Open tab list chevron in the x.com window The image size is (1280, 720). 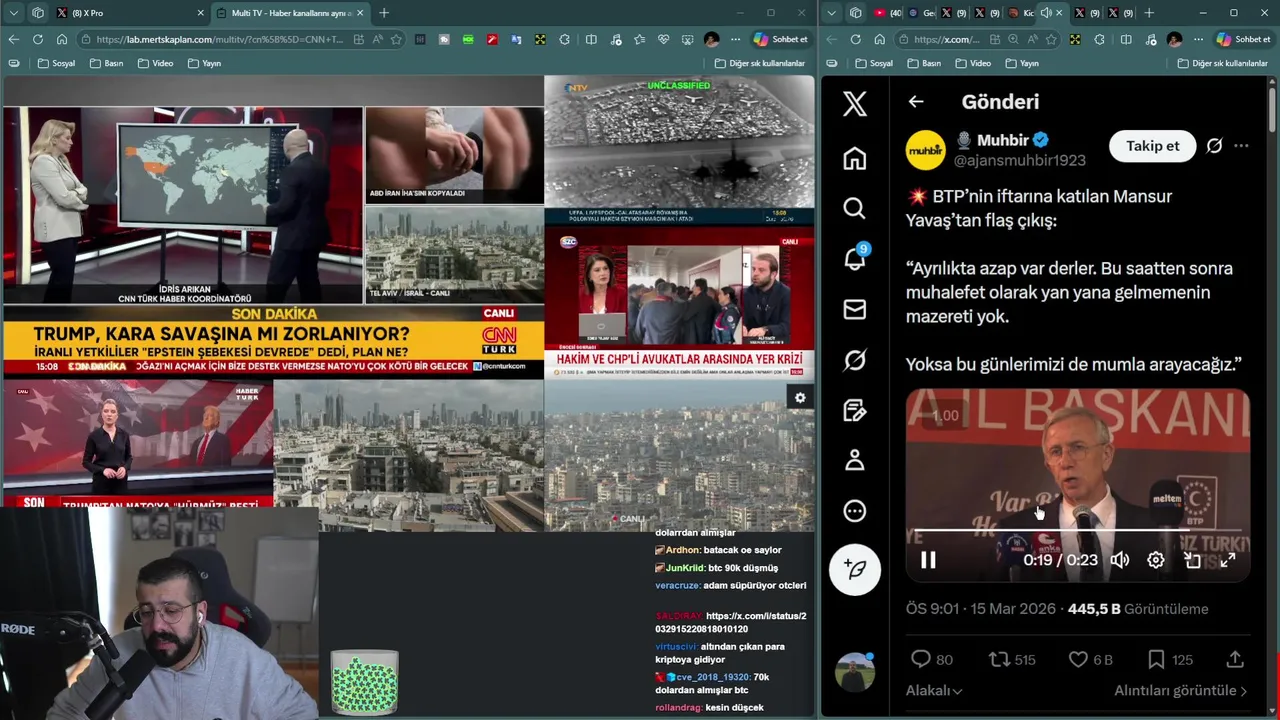point(831,13)
